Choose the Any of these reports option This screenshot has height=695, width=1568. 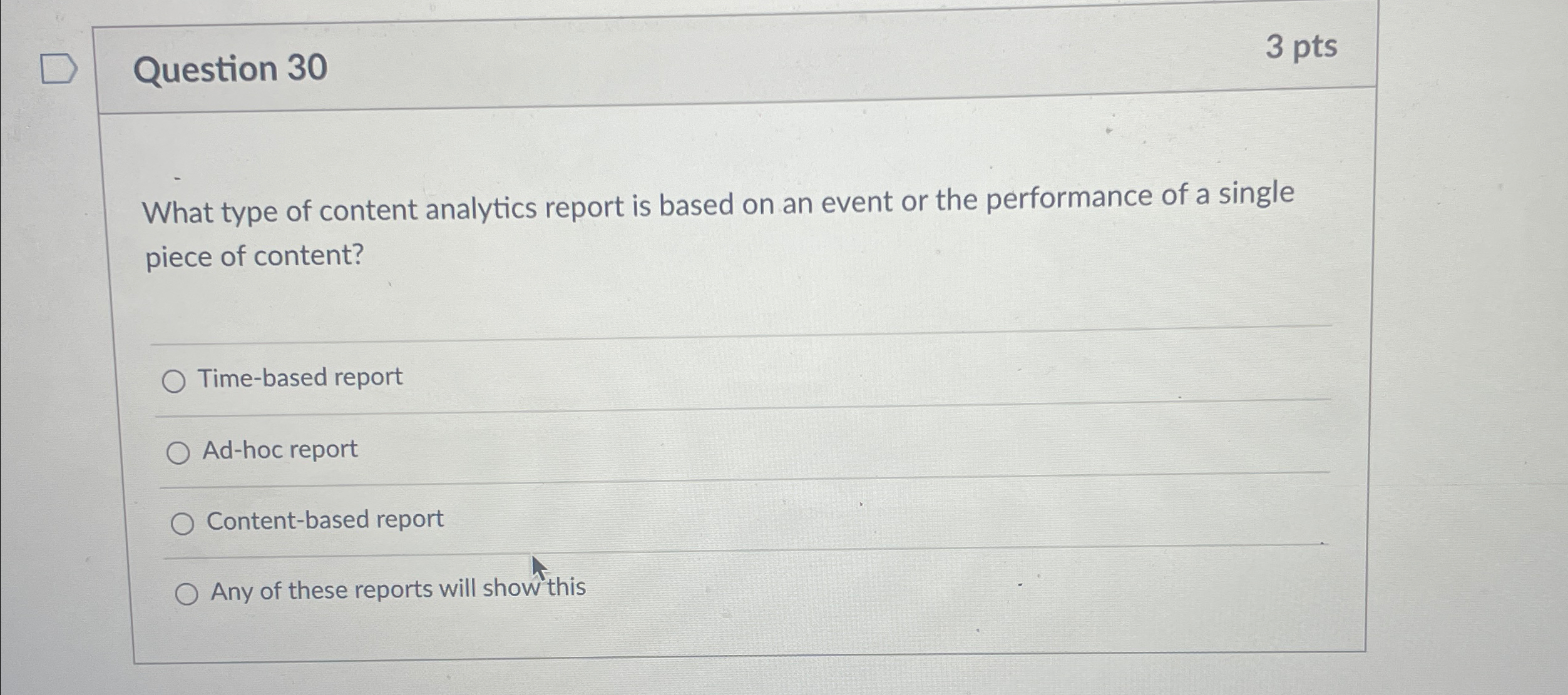(187, 592)
